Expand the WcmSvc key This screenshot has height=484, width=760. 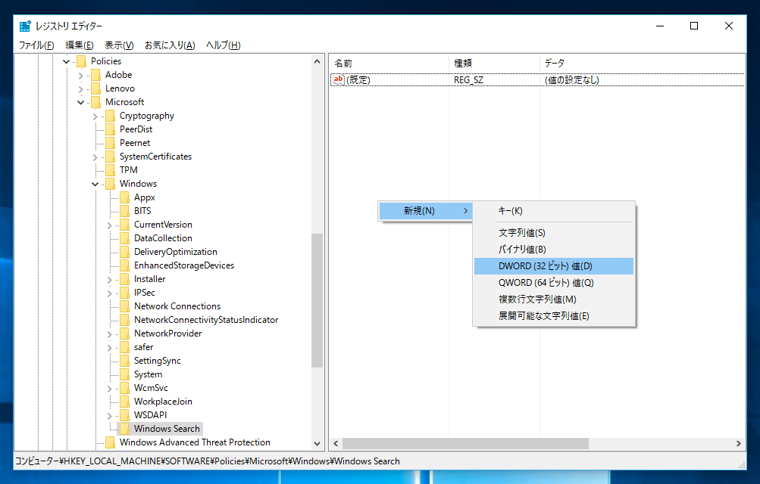[110, 388]
